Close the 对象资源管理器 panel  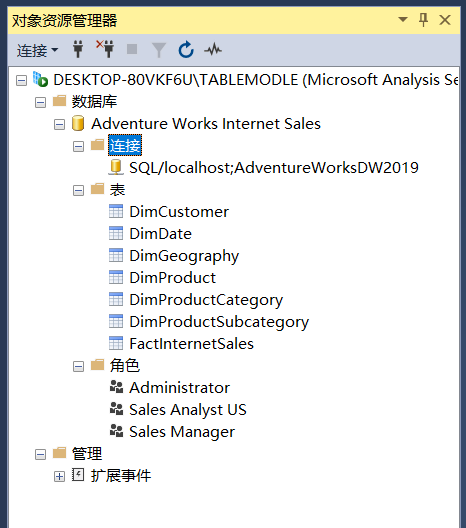445,20
